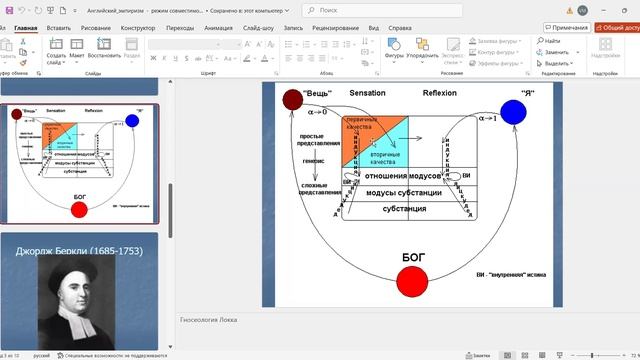Open the Справка ribbon tab
Screen dimensions: 640x360
(x=400, y=28)
